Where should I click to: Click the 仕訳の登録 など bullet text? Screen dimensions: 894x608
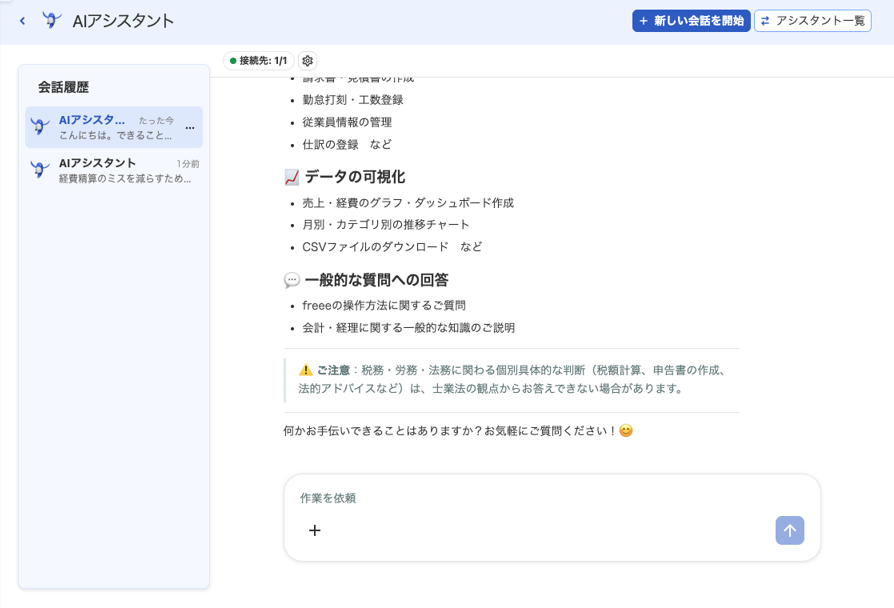coord(347,144)
